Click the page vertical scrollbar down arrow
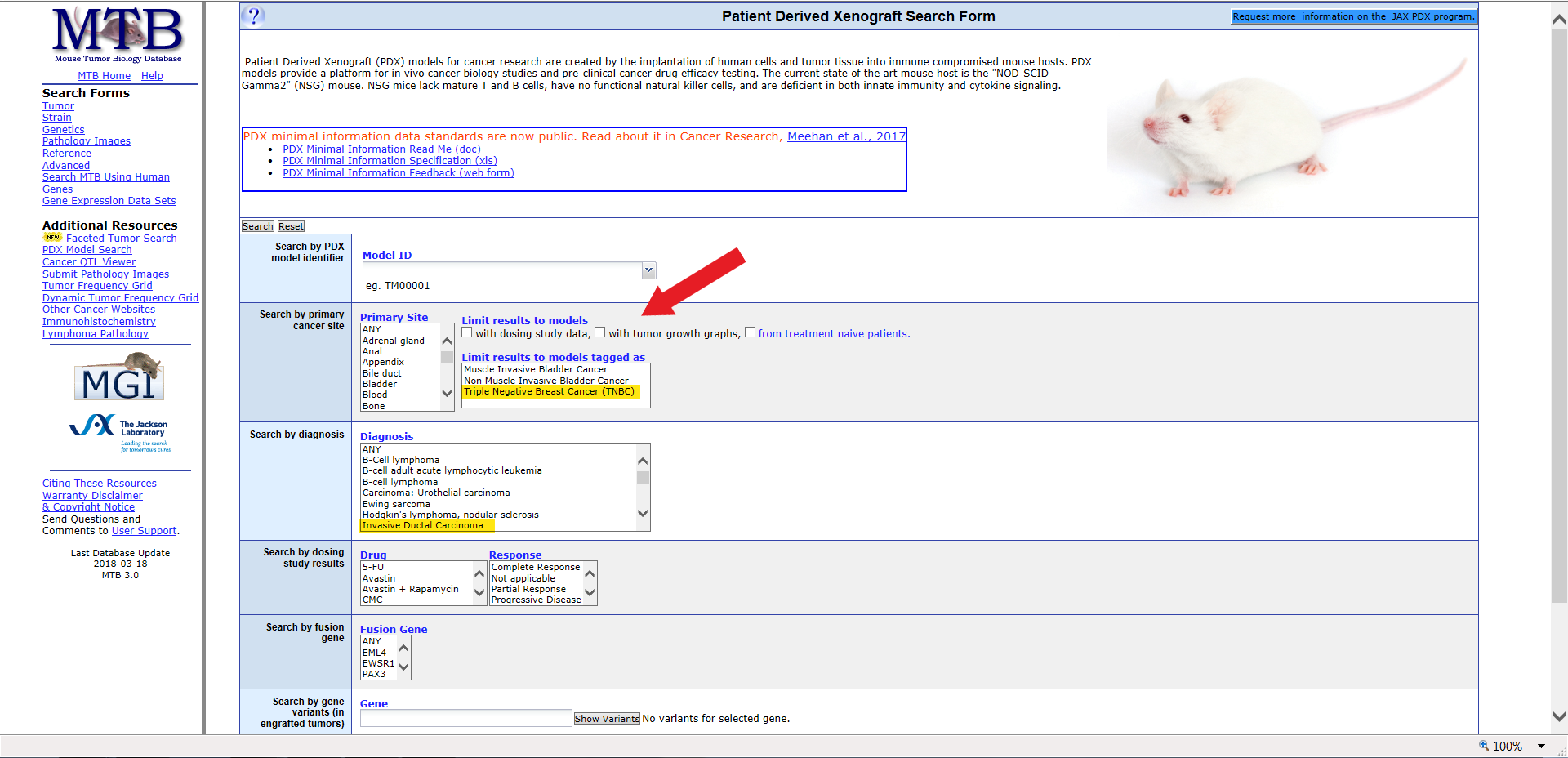 coord(1559,716)
